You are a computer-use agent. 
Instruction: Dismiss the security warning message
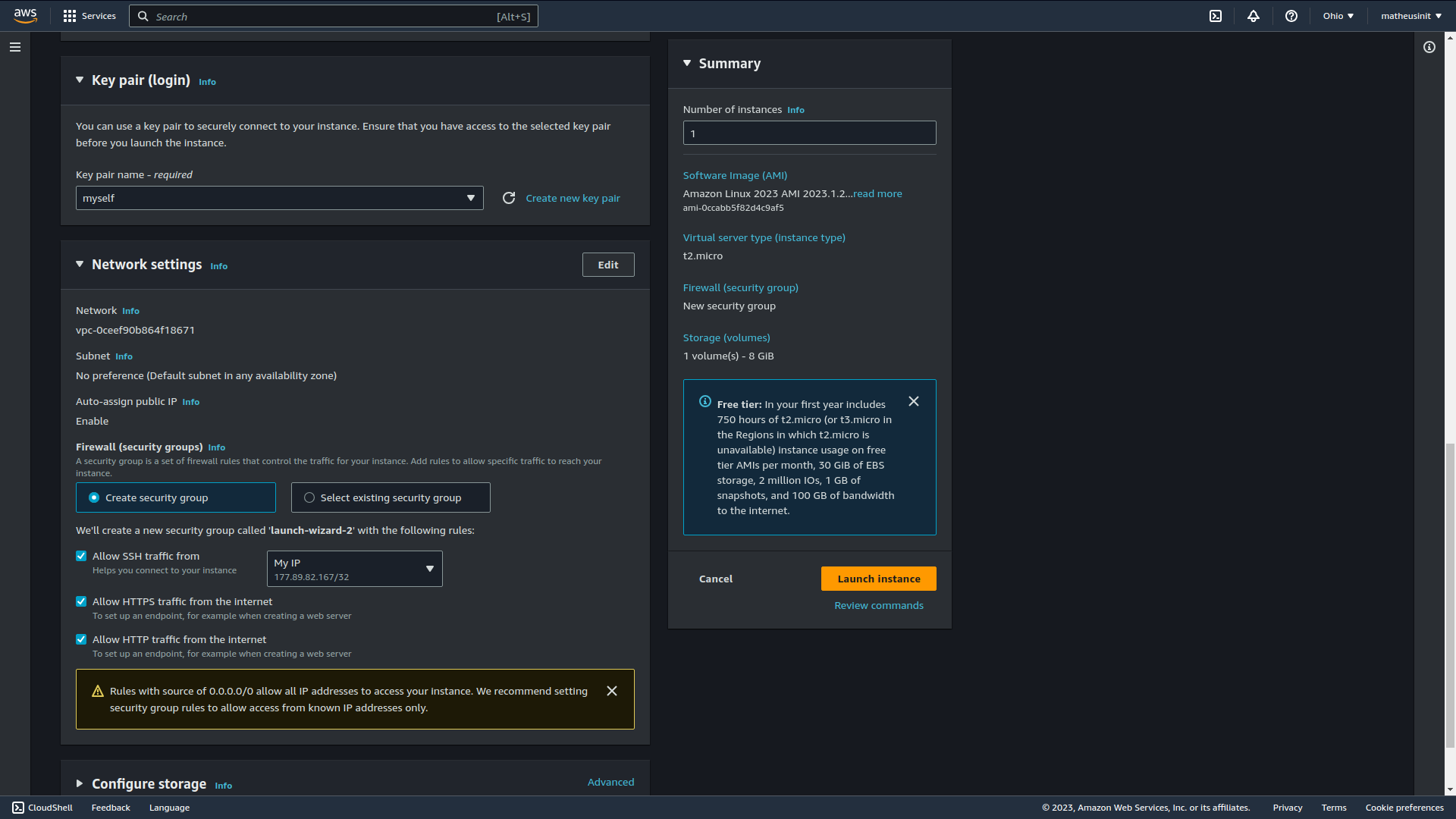point(613,691)
